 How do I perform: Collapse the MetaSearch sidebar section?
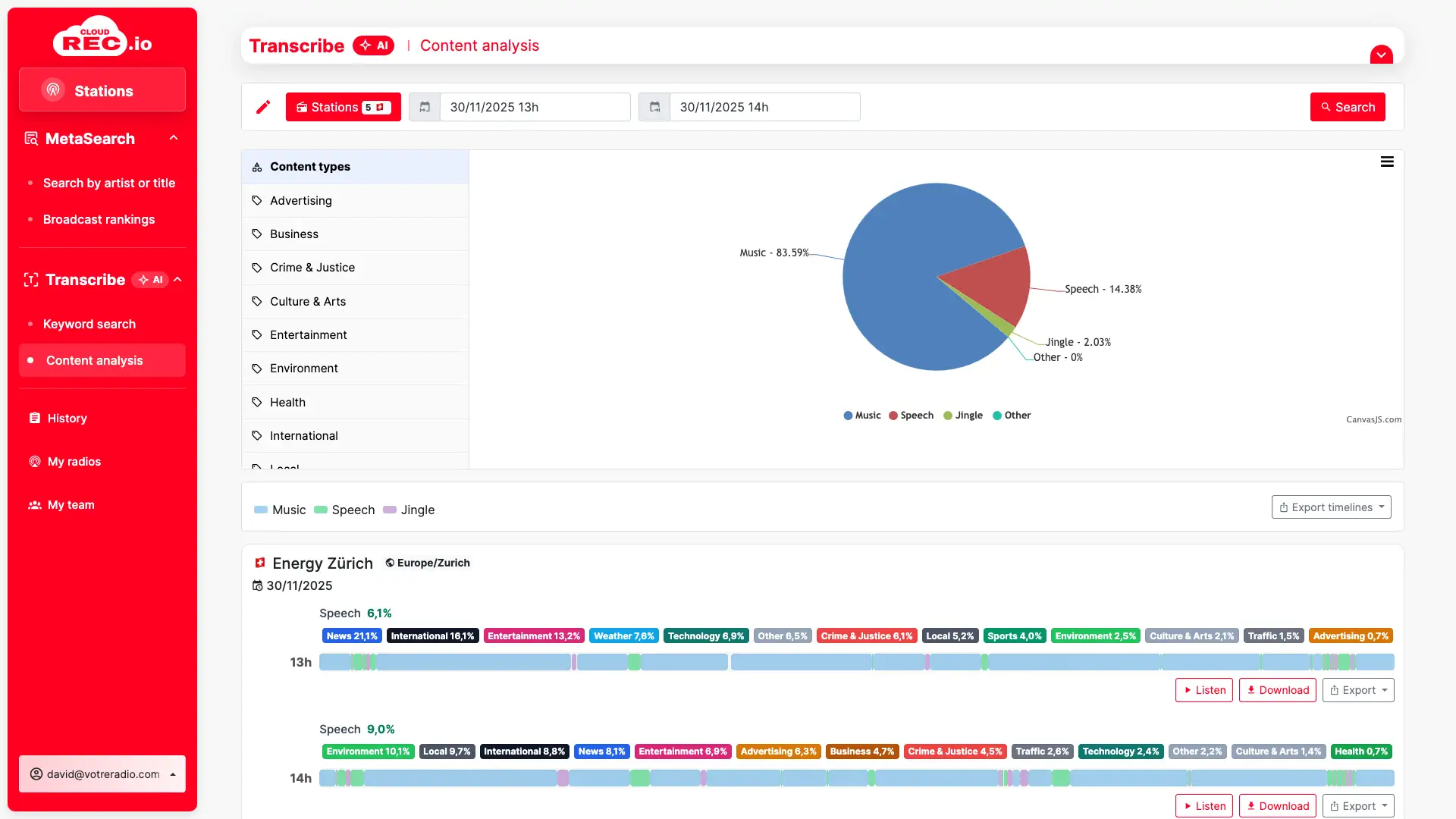pos(174,138)
